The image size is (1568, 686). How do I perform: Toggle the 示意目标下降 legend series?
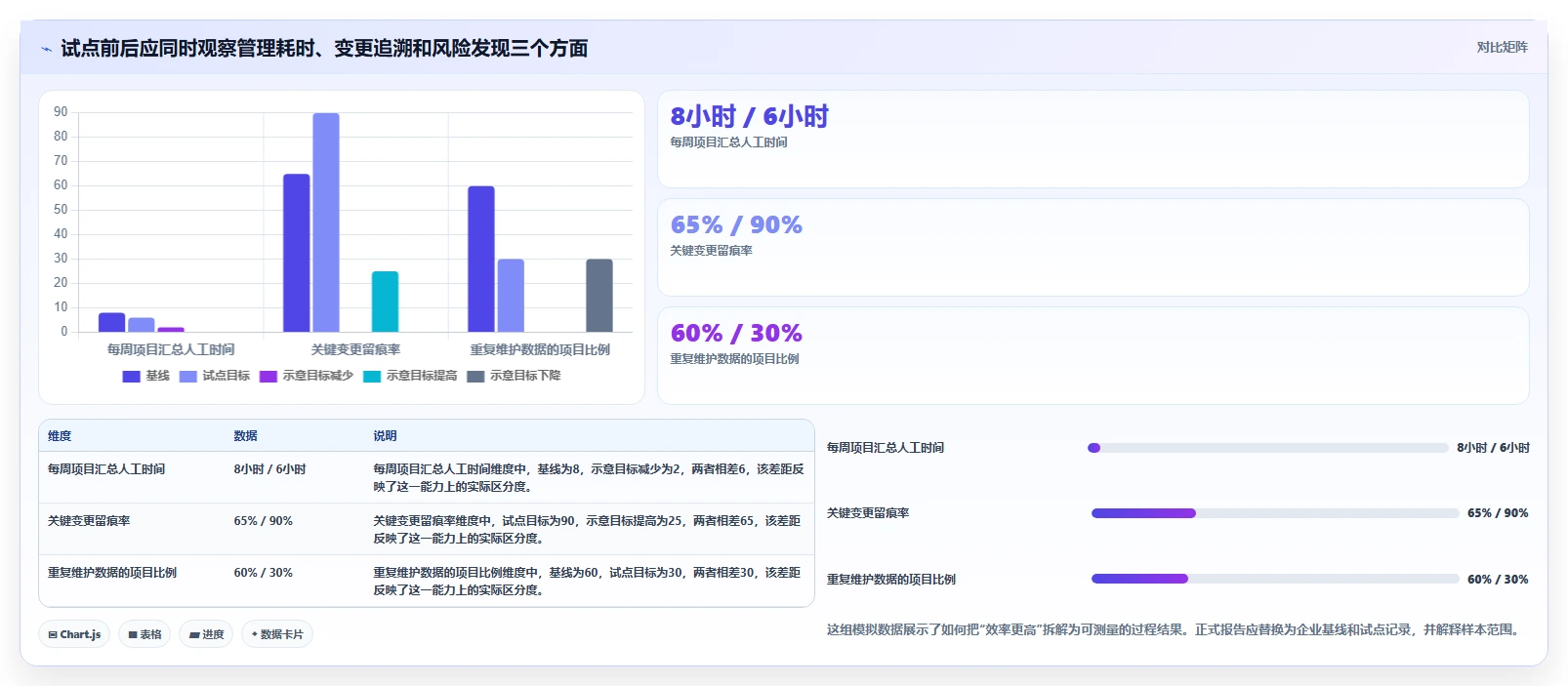click(514, 376)
